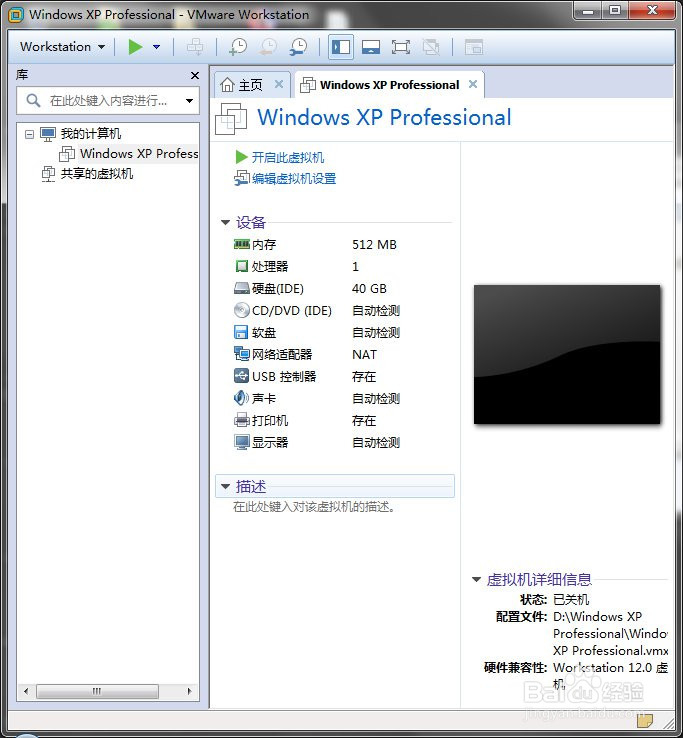This screenshot has height=738, width=683.
Task: Collapse the 描述 section
Action: coord(225,486)
